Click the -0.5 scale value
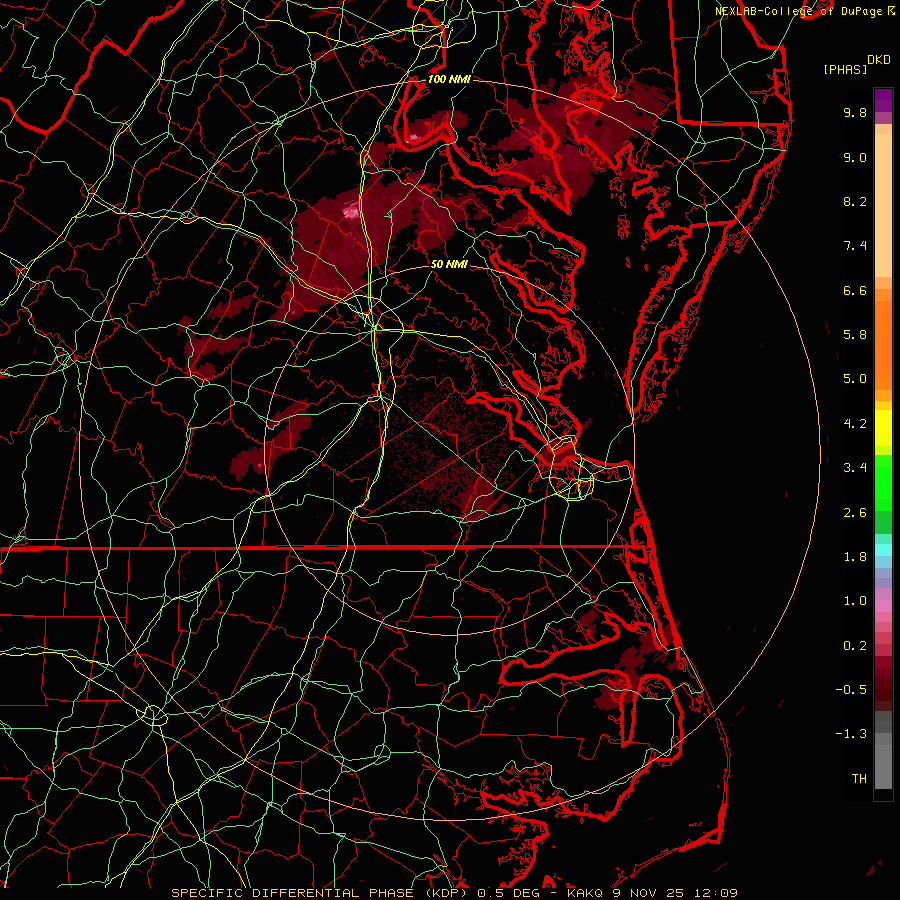 coord(851,690)
